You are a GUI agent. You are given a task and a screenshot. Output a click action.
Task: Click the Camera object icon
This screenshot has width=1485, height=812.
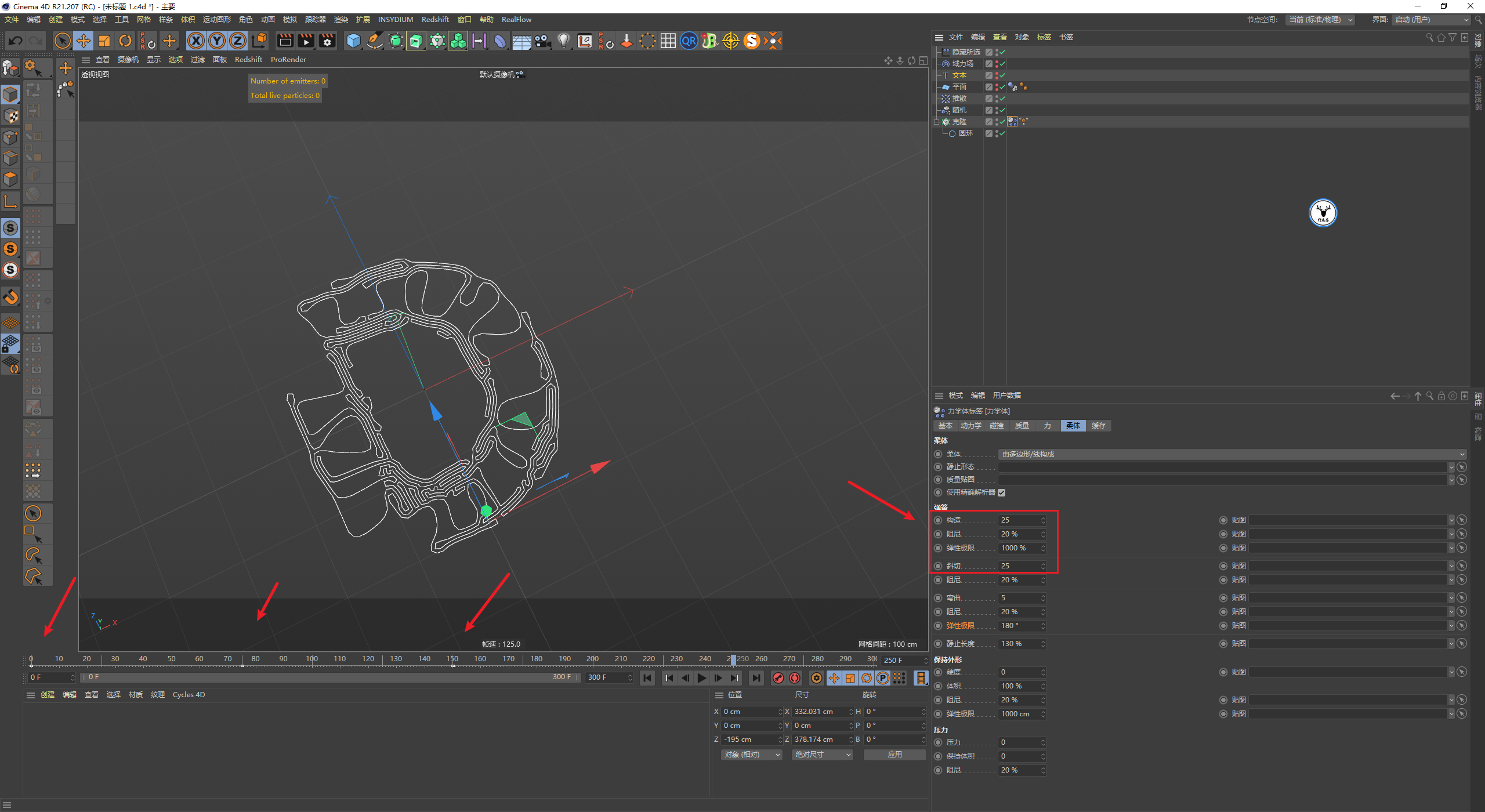[542, 41]
